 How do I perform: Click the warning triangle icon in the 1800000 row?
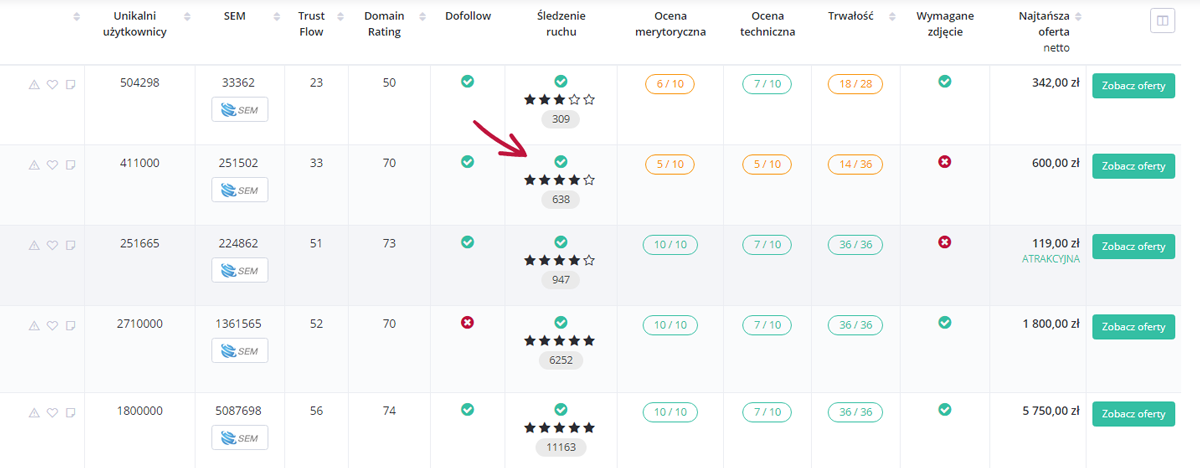coord(34,412)
